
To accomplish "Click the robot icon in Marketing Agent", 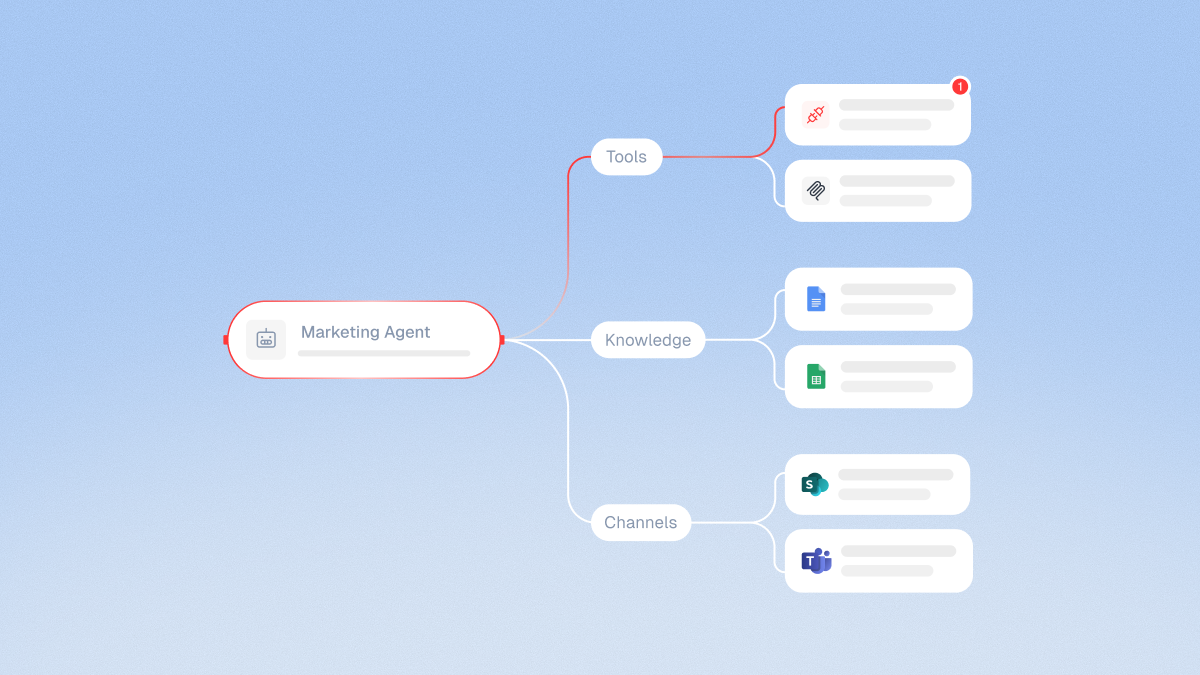I will pyautogui.click(x=266, y=340).
